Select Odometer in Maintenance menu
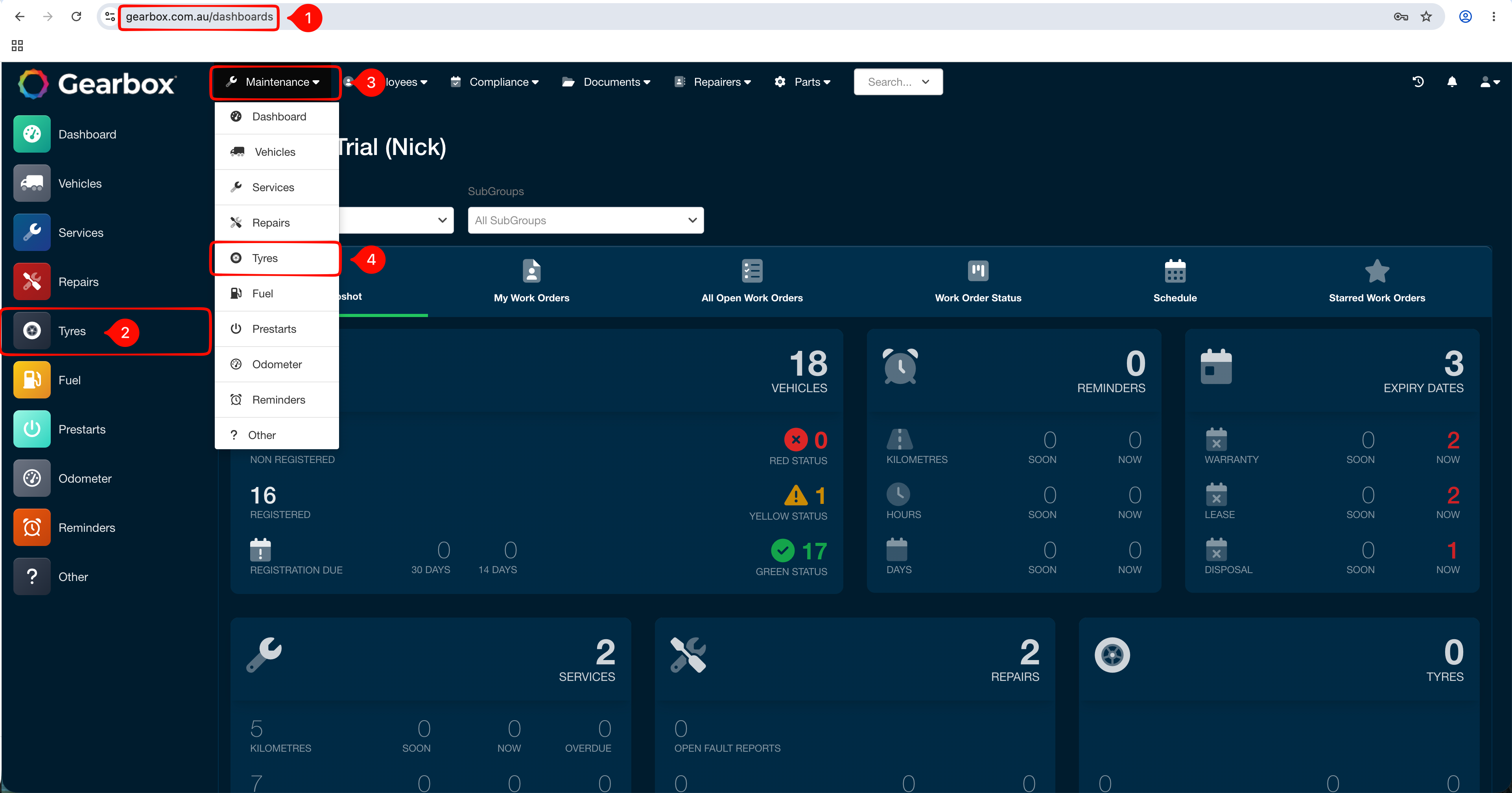This screenshot has width=1512, height=793. [x=277, y=365]
